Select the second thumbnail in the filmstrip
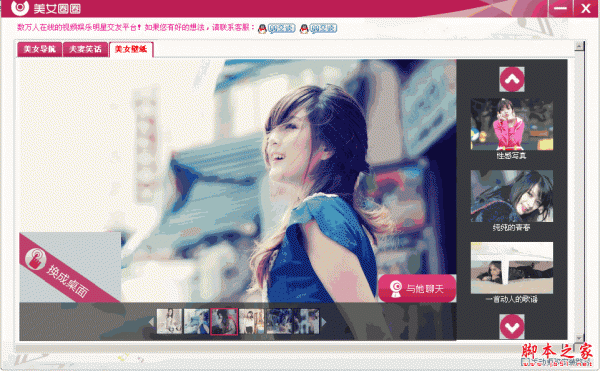The image size is (600, 371). [196, 321]
